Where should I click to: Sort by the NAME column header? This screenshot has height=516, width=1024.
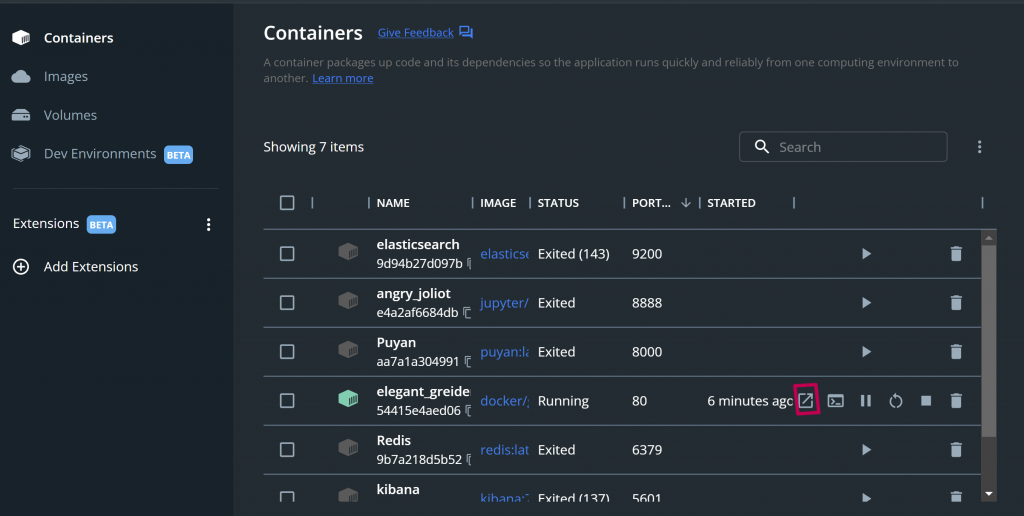tap(393, 202)
